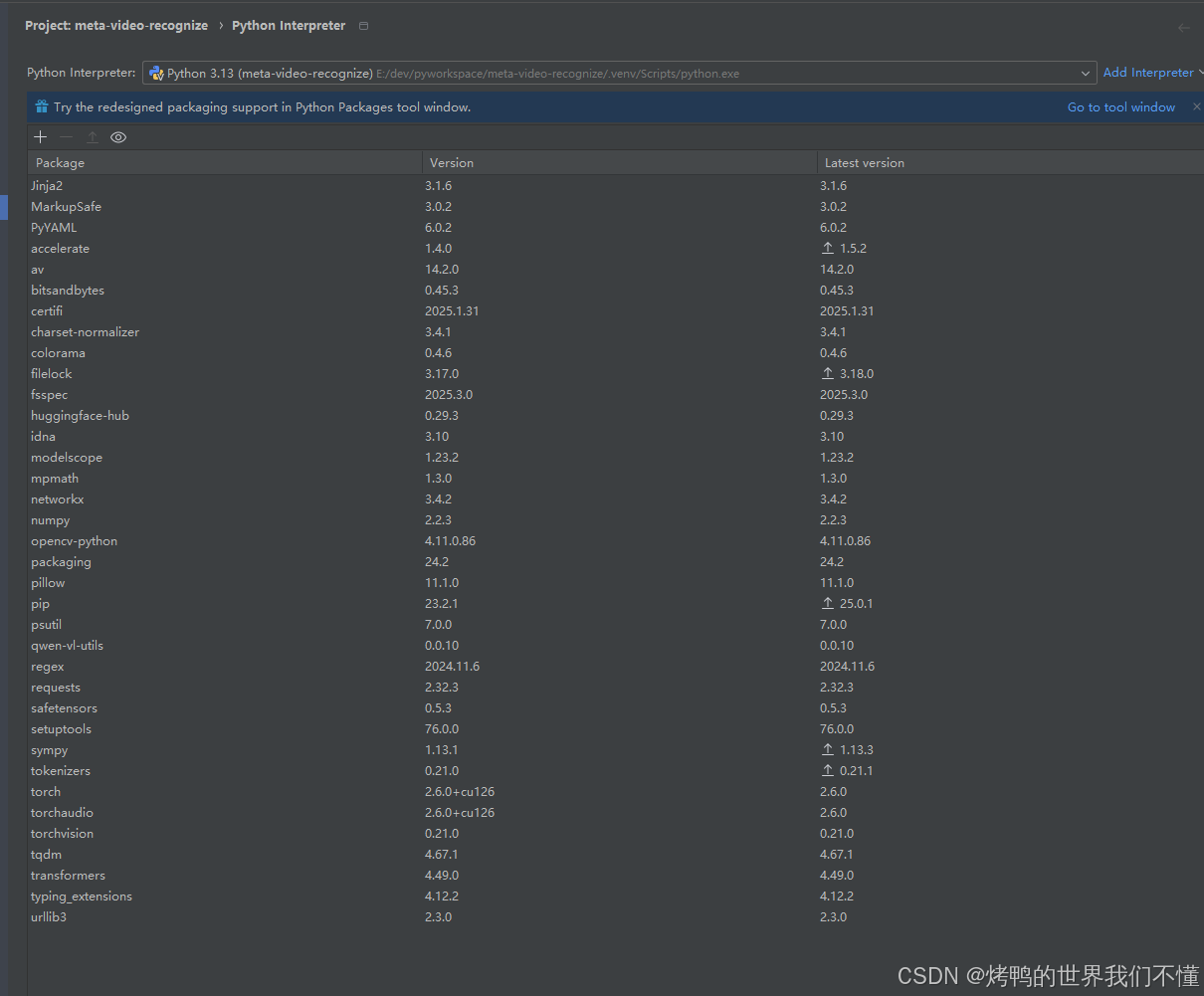The width and height of the screenshot is (1204, 996).
Task: Select the packaging package row
Action: point(616,562)
